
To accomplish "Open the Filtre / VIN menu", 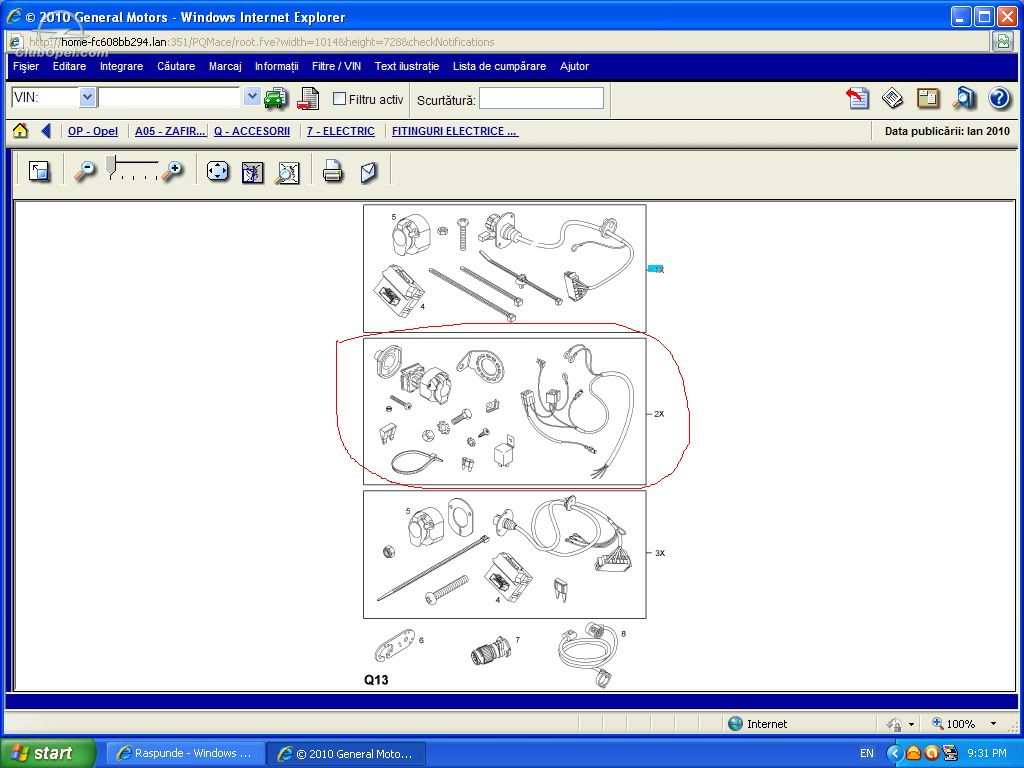I will tap(336, 66).
